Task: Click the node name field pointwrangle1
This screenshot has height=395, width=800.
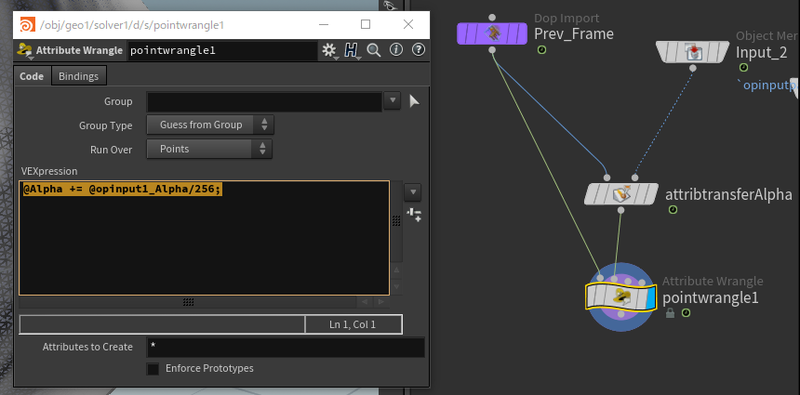Action: tap(222, 51)
